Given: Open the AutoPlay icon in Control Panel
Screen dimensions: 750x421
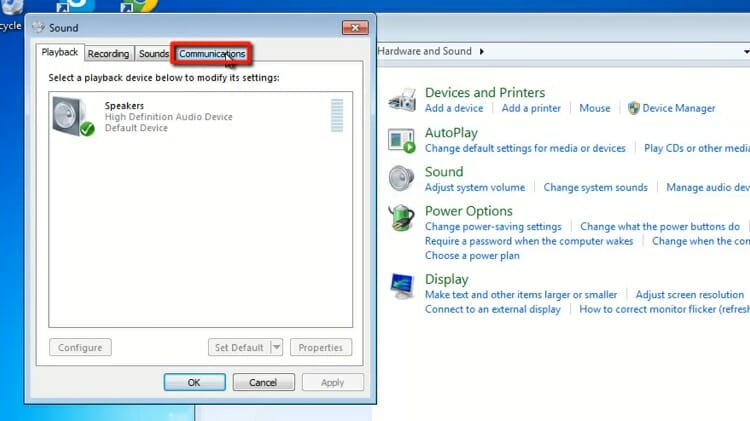Looking at the screenshot, I should coord(401,140).
